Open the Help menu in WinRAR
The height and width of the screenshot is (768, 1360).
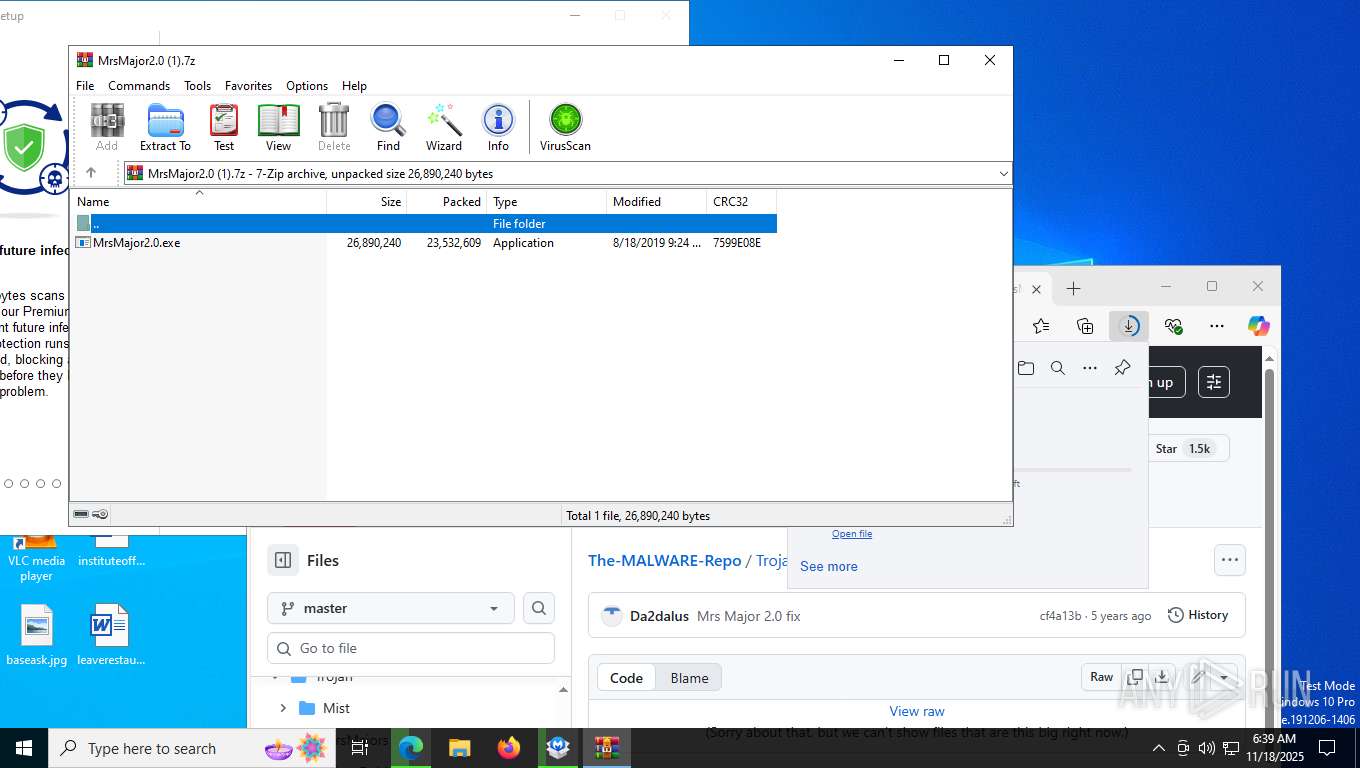[x=354, y=86]
